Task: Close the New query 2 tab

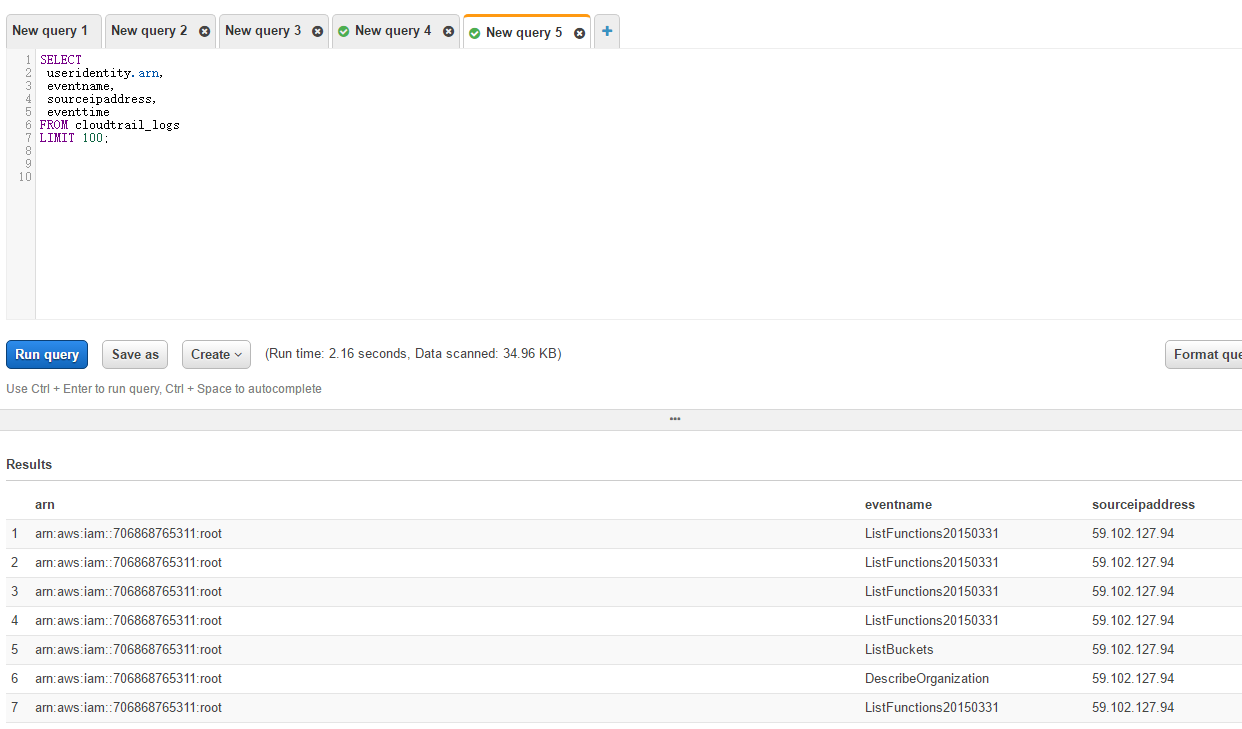Action: (x=204, y=31)
